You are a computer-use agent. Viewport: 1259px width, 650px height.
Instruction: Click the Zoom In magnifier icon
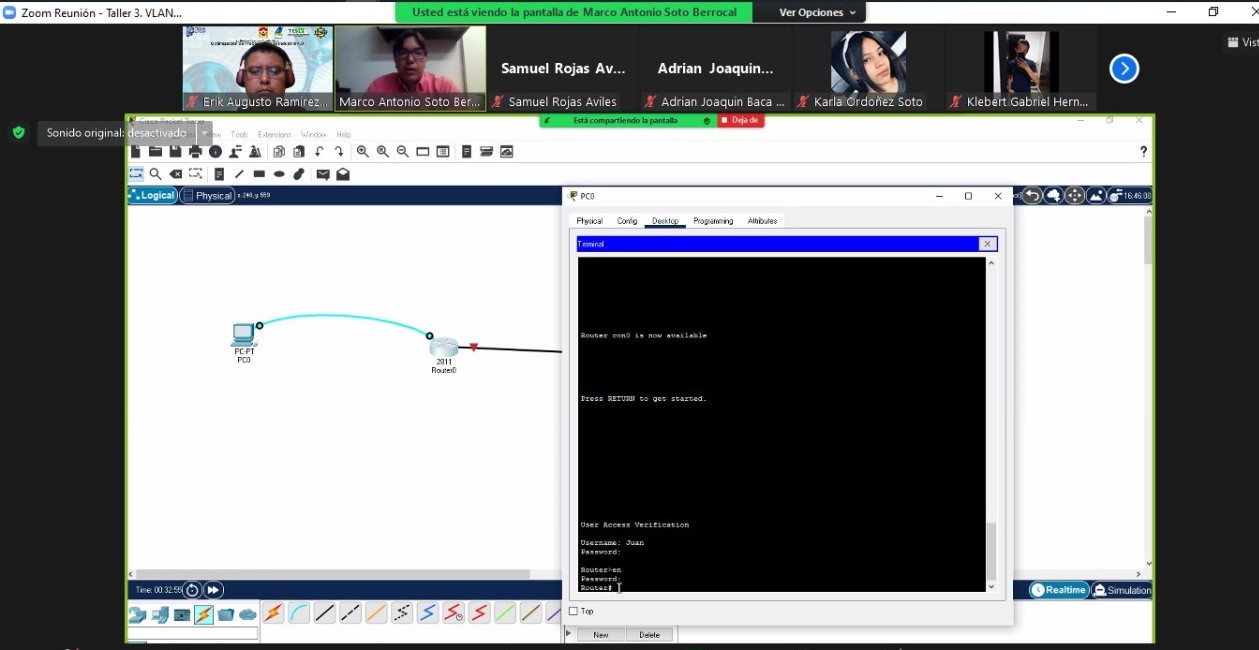[363, 152]
